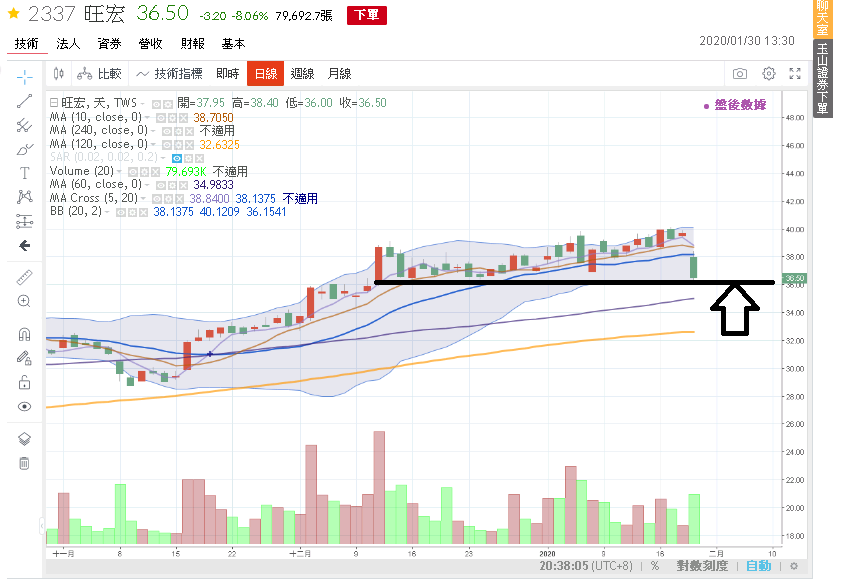Hide MA (10, close, 0) with eye icon
This screenshot has height=580, width=845.
click(161, 118)
